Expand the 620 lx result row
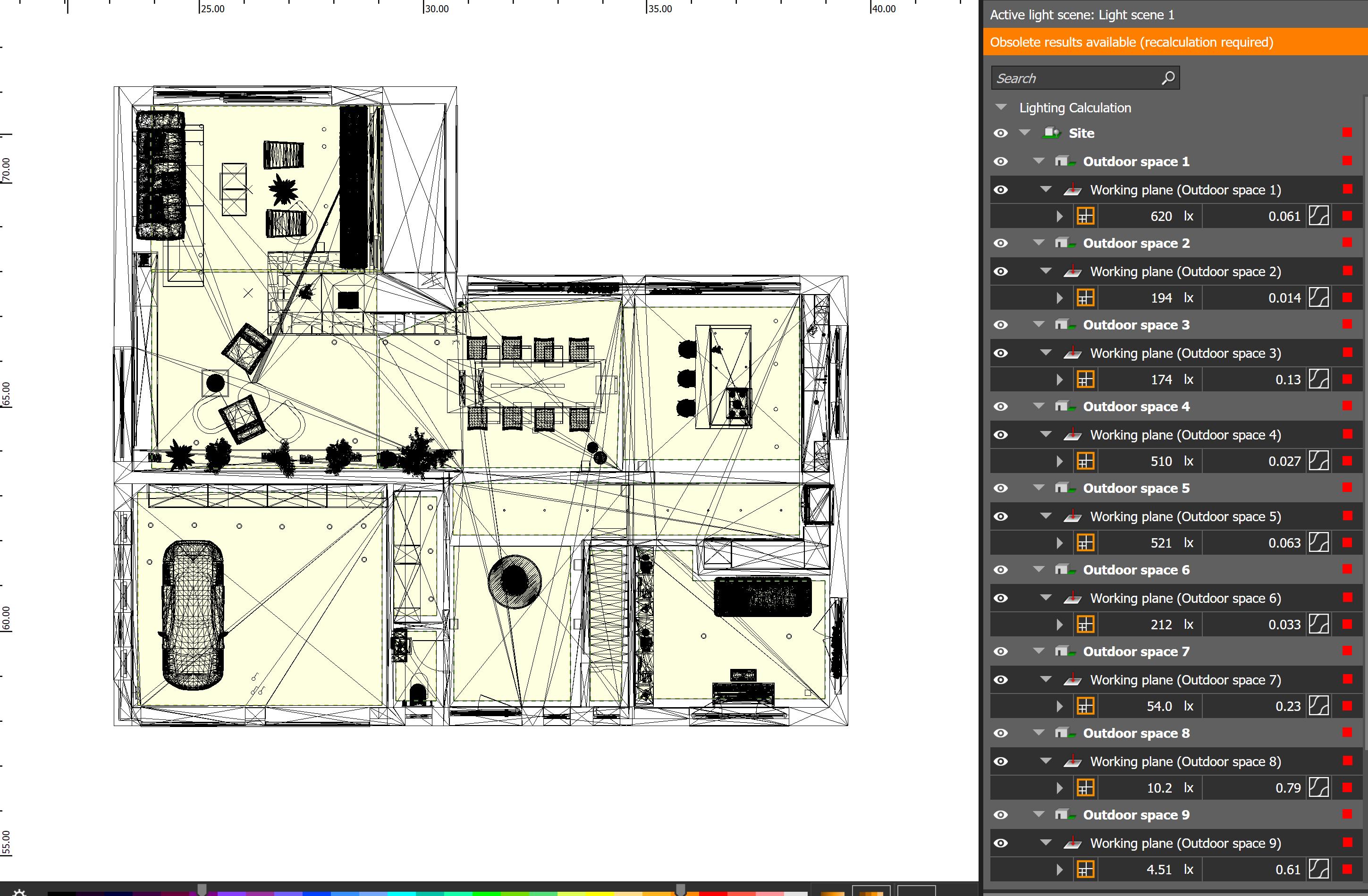Viewport: 1368px width, 896px height. pos(1059,217)
